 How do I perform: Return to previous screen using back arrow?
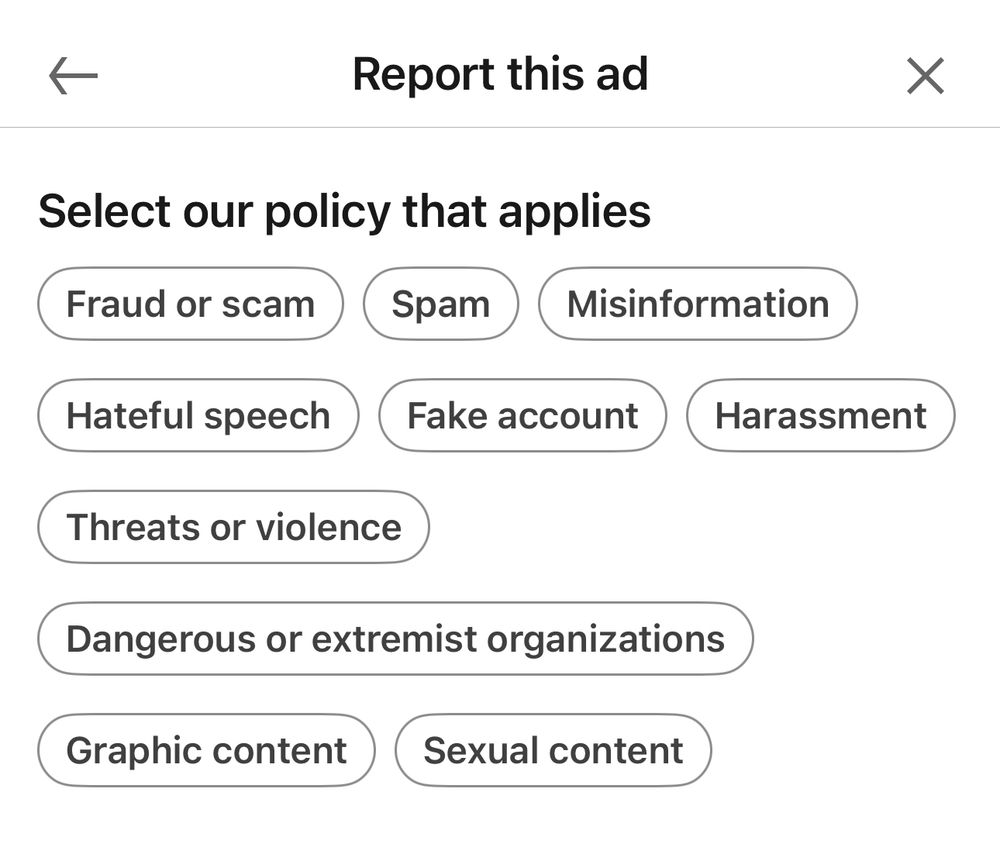[x=70, y=75]
